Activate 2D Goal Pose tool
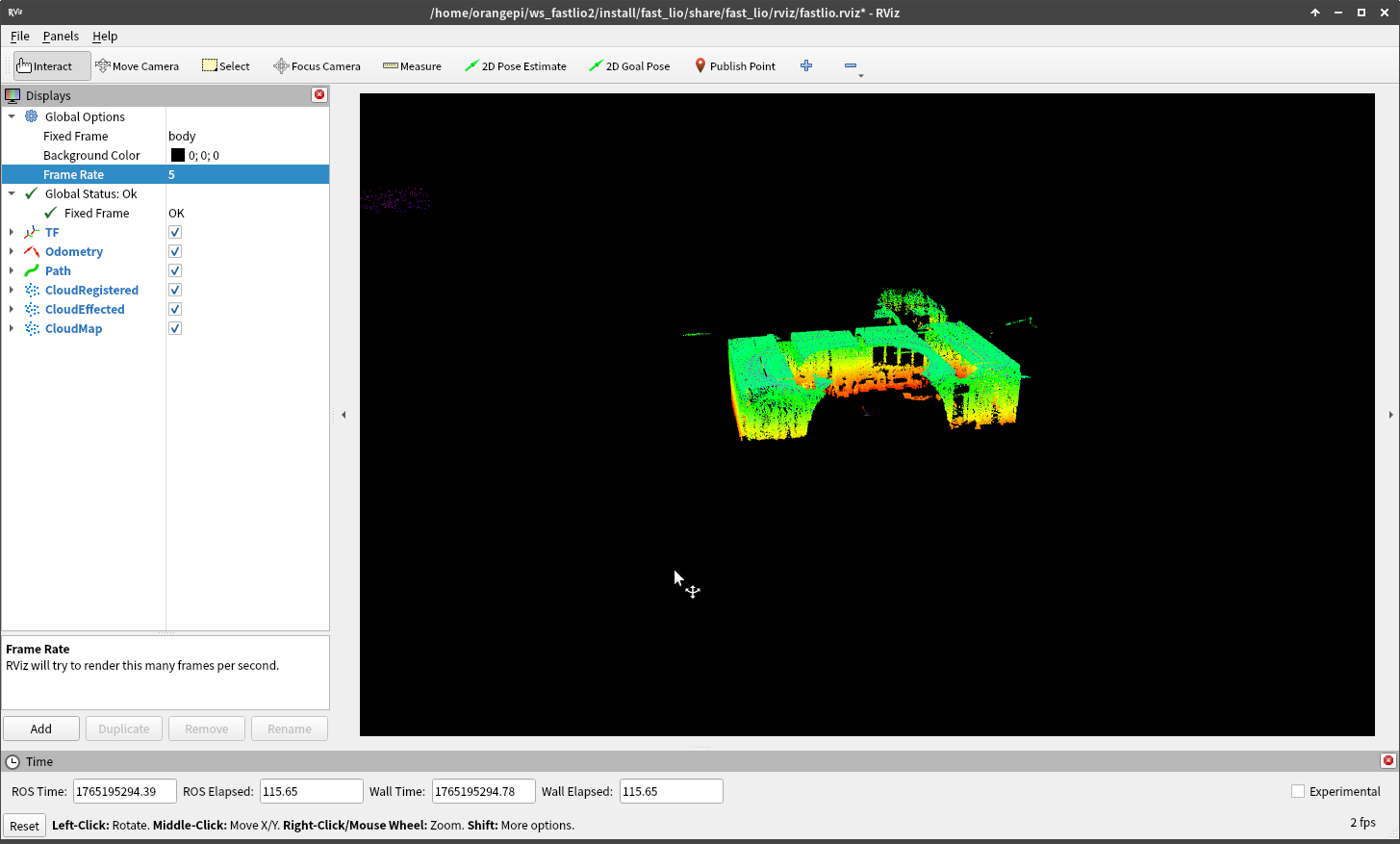 [x=629, y=66]
